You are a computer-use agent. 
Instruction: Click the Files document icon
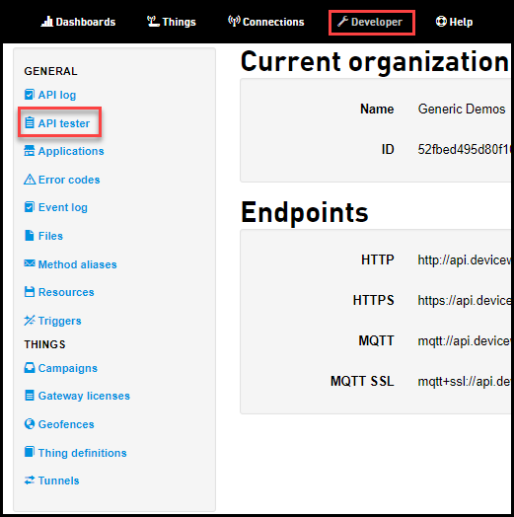click(29, 235)
